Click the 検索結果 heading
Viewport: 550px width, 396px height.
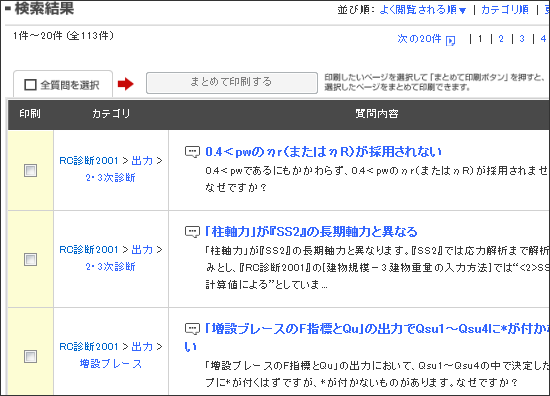coord(44,8)
